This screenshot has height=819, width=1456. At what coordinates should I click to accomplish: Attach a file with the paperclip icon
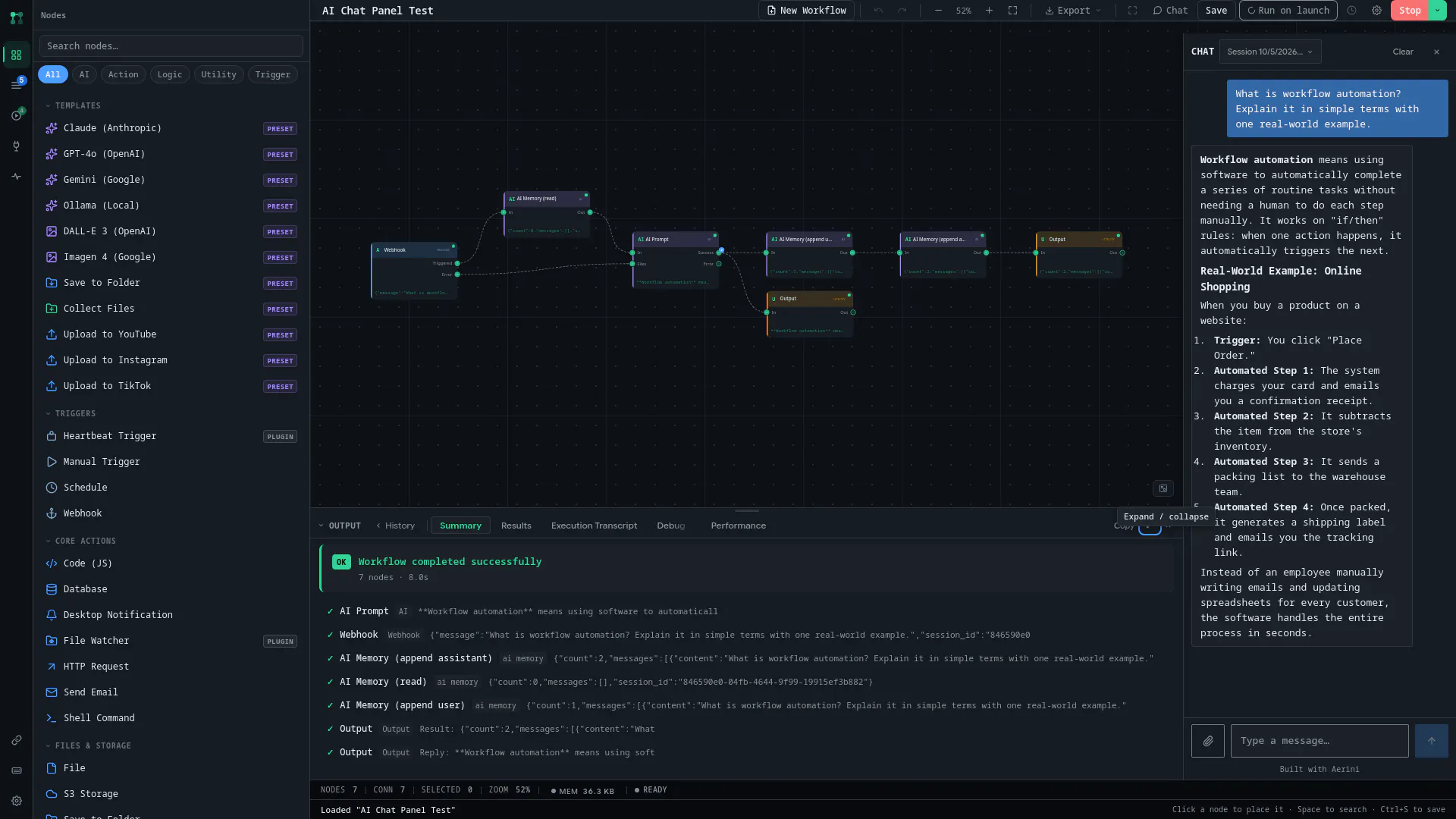(x=1207, y=741)
